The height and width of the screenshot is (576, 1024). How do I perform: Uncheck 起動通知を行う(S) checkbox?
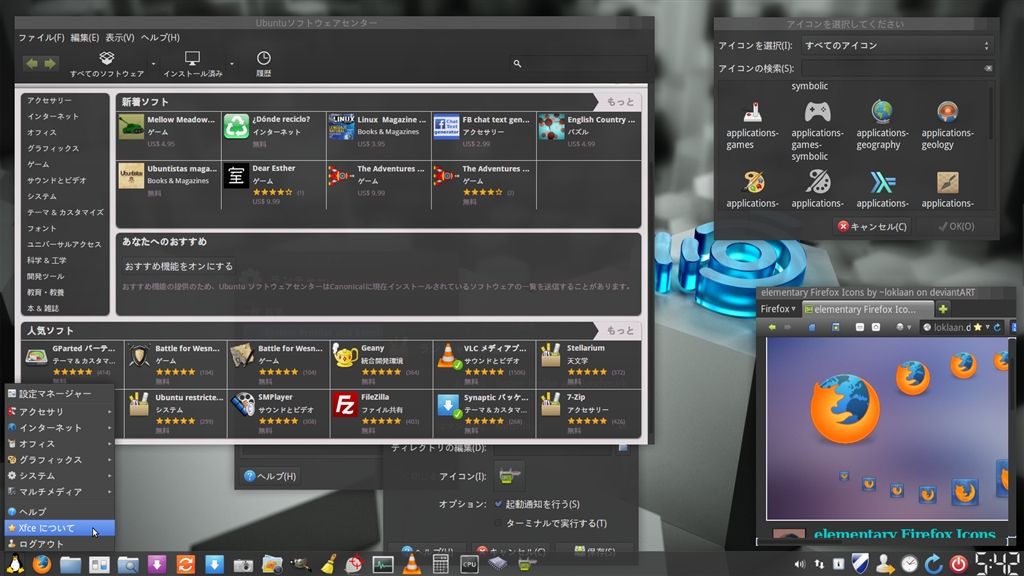(x=499, y=504)
